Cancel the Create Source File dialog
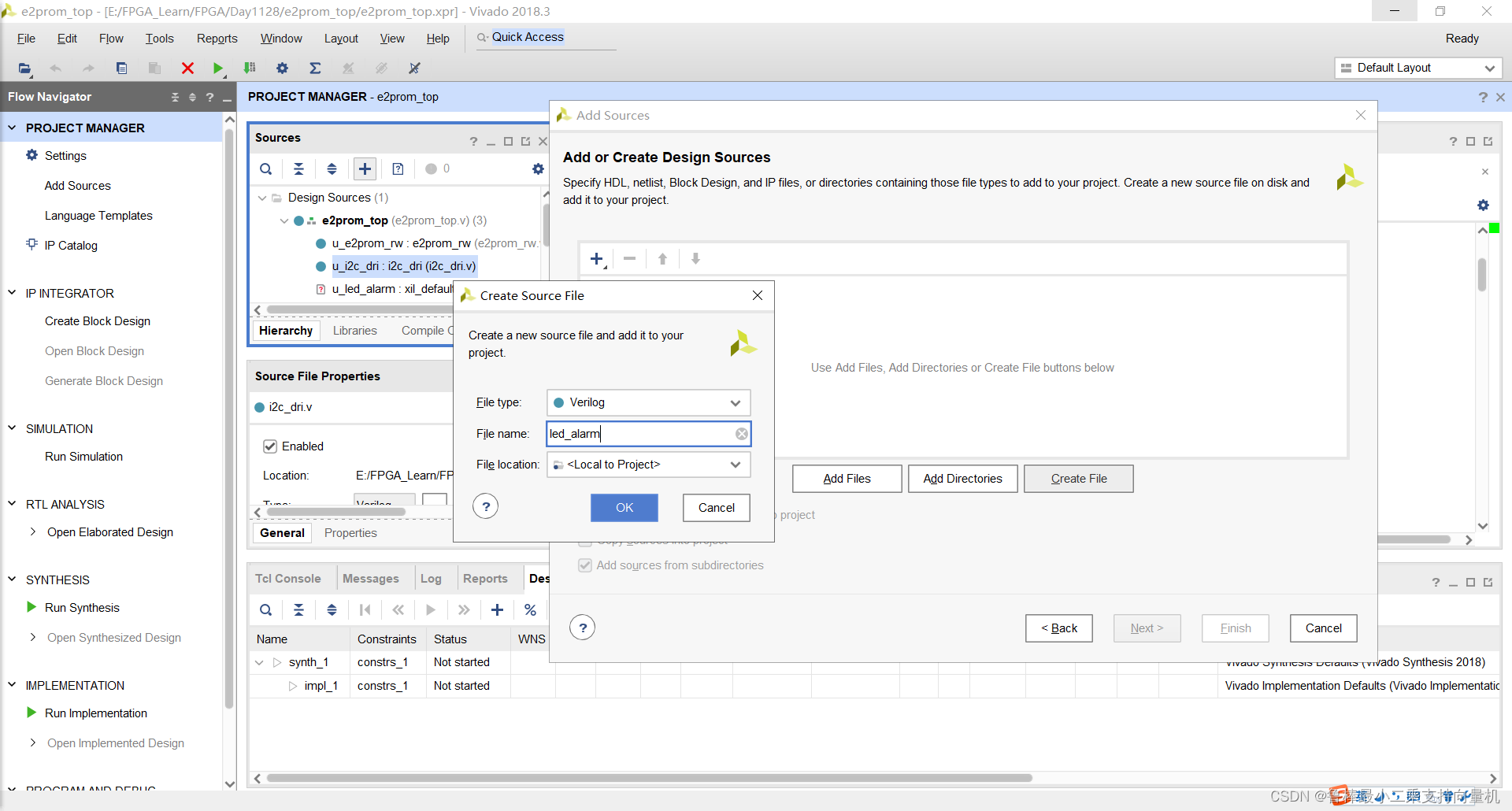1512x811 pixels. click(717, 508)
